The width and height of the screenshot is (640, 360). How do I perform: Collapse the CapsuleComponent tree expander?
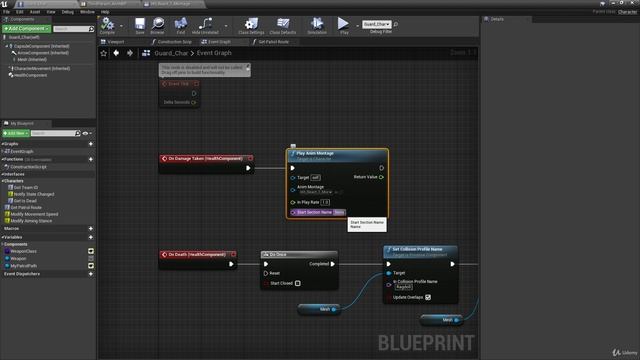pos(7,46)
